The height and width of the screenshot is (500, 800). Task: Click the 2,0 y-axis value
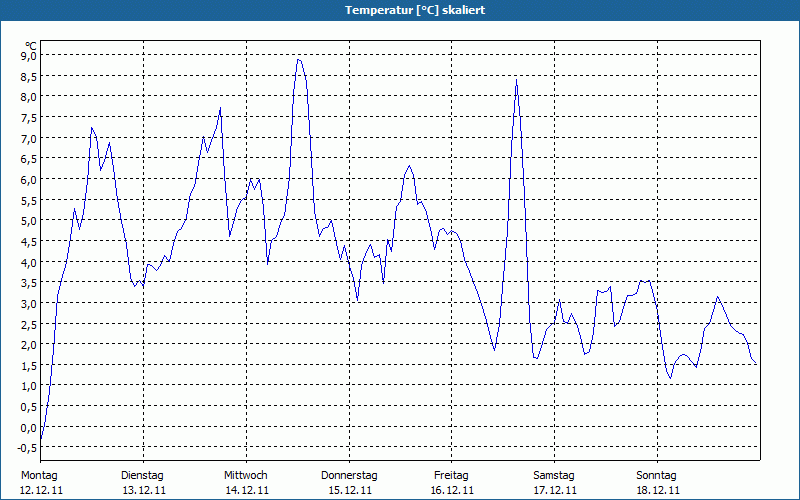tap(28, 344)
